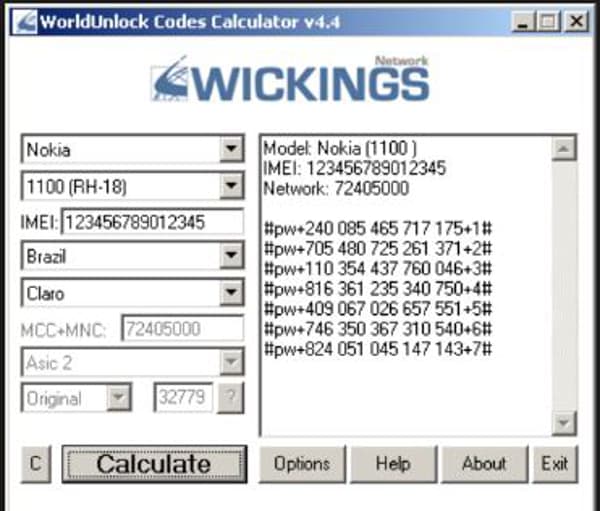The height and width of the screenshot is (511, 600).
Task: Click the Wickings Network logo banner
Action: tap(290, 79)
